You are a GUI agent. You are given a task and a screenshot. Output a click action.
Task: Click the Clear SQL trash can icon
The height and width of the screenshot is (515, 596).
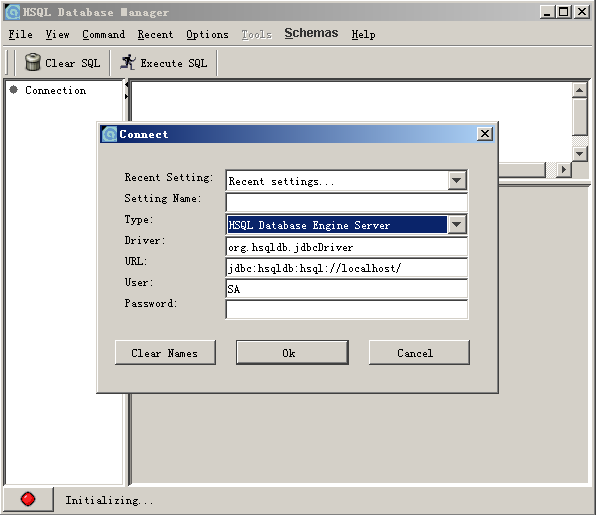[x=33, y=62]
